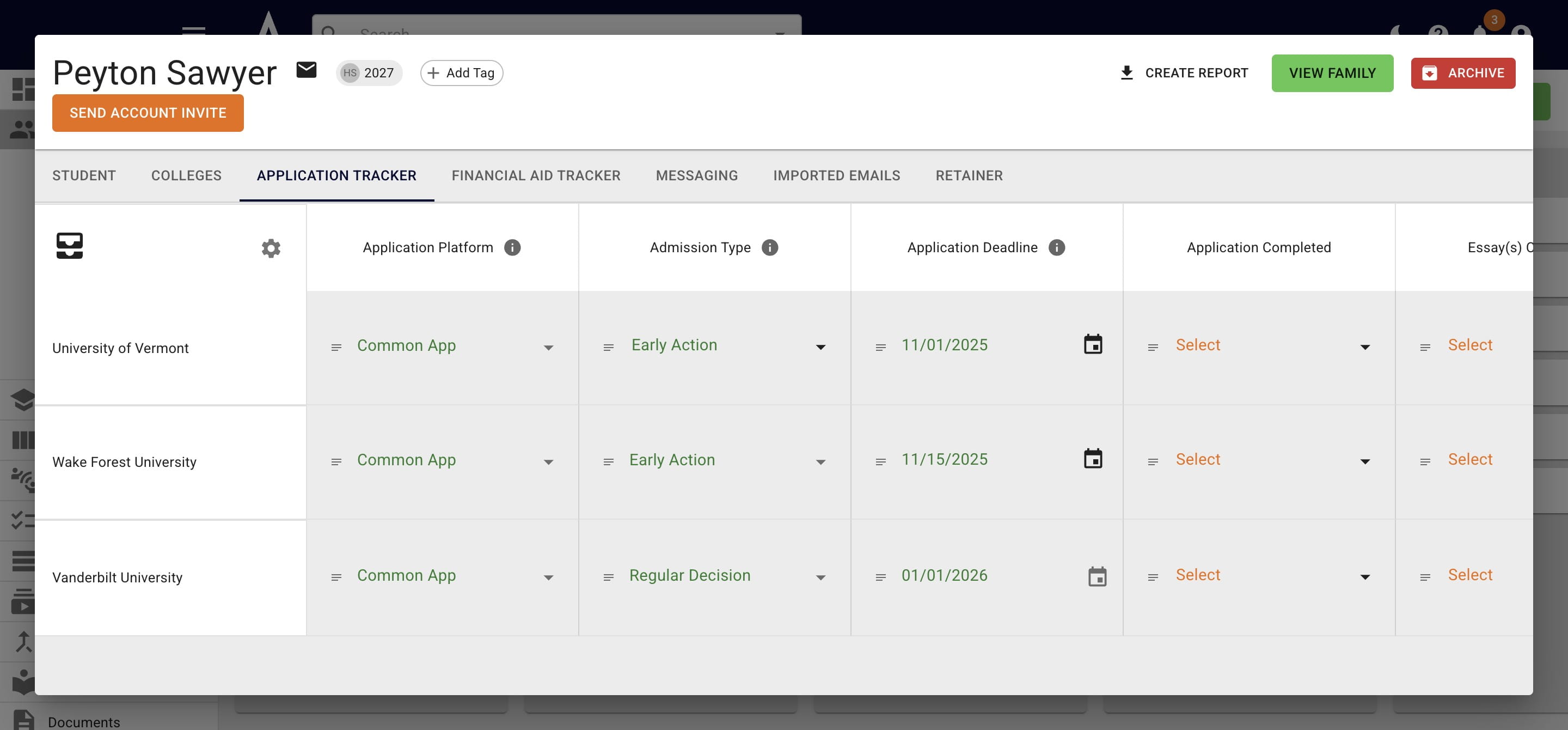Viewport: 1568px width, 730px height.
Task: Open tracker column settings gear
Action: tap(271, 248)
